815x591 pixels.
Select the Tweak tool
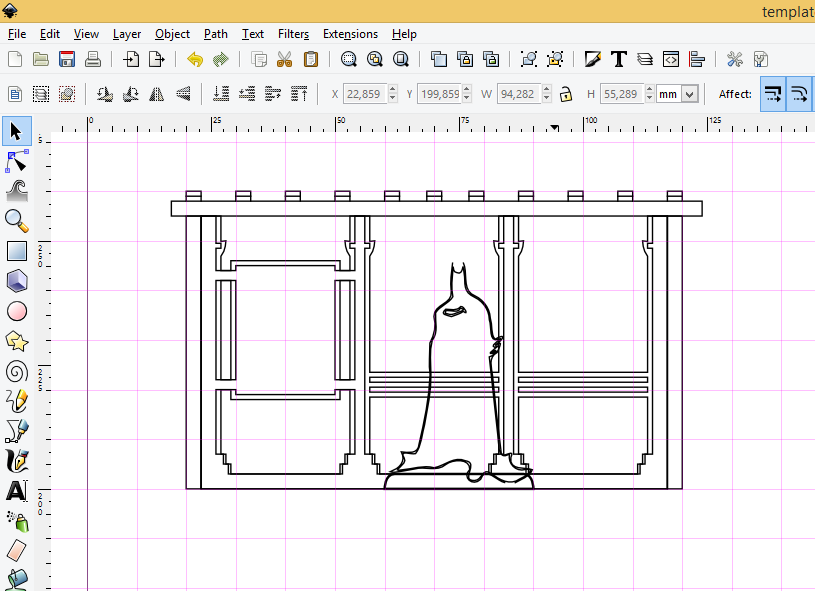point(17,191)
